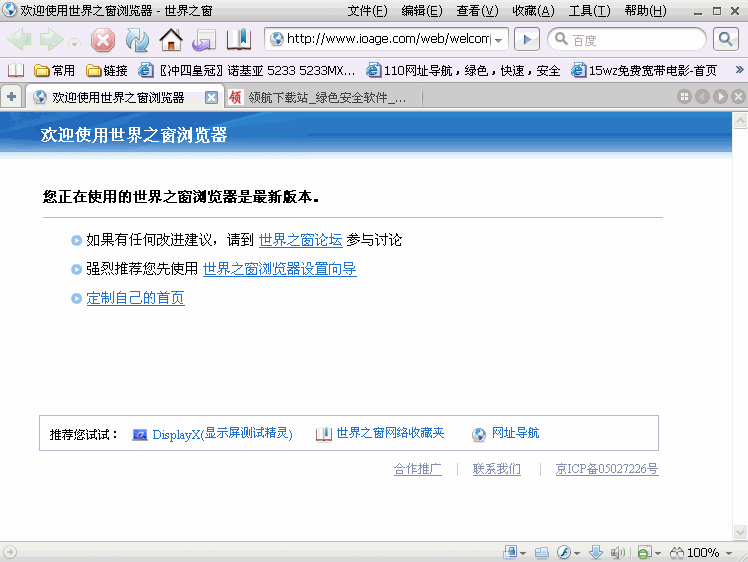This screenshot has height=562, width=748.
Task: Click the search magnifier button
Action: click(726, 39)
